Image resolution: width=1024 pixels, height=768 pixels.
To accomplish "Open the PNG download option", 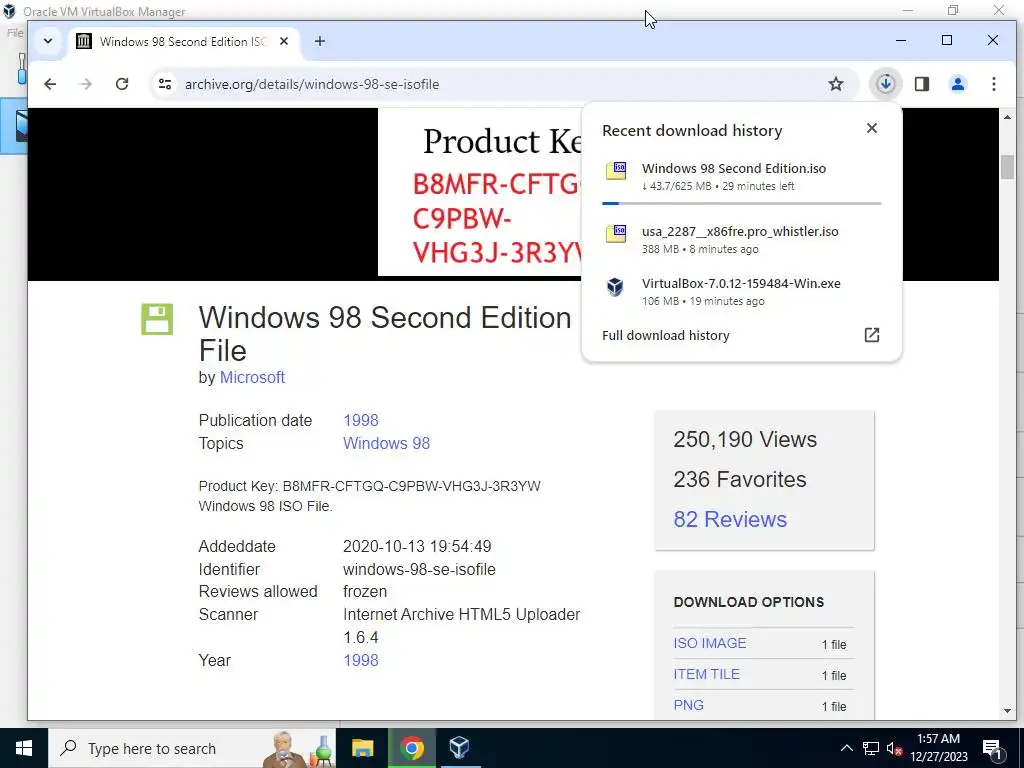I will tap(688, 705).
